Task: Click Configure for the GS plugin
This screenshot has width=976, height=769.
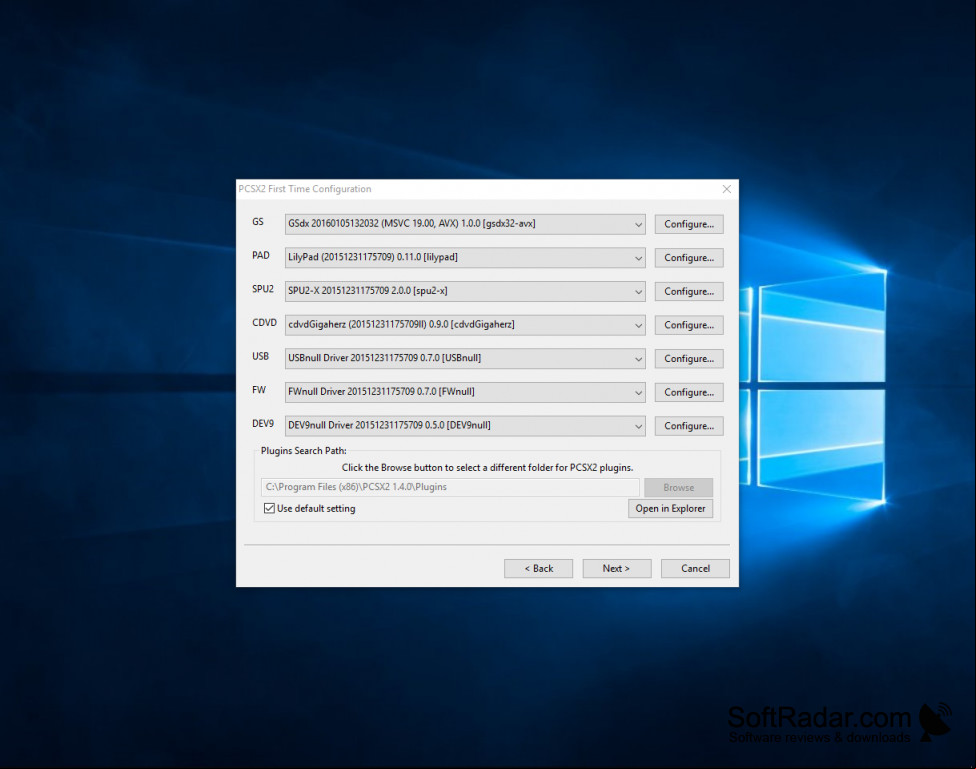Action: pyautogui.click(x=688, y=224)
